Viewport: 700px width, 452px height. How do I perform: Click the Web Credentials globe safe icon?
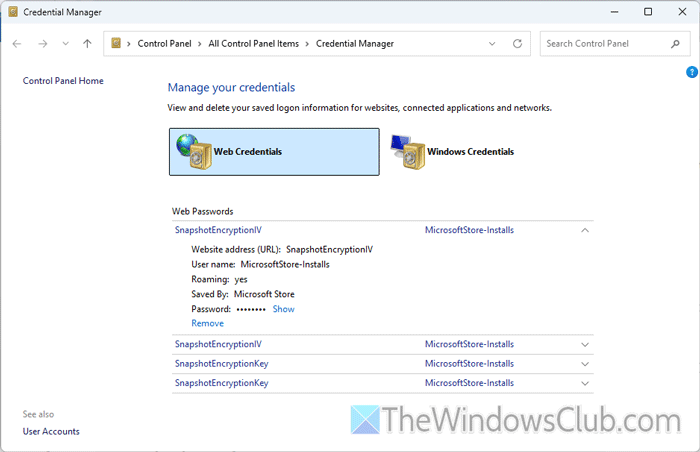(194, 152)
